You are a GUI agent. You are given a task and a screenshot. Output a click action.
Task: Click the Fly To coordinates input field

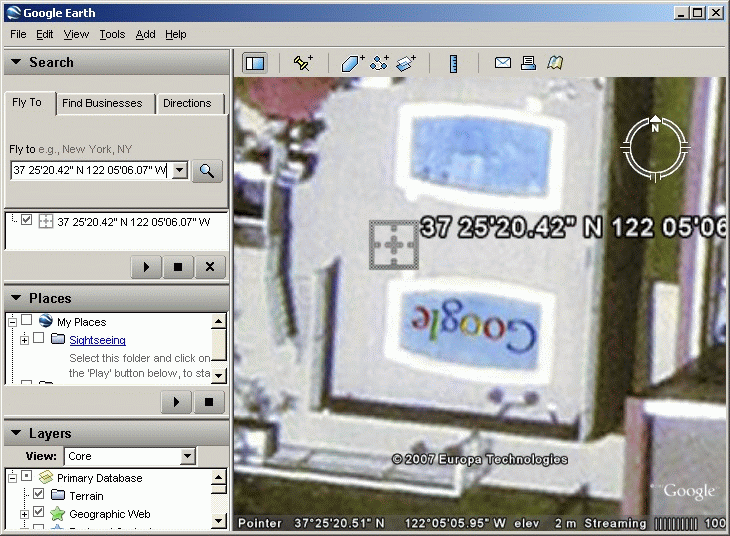tap(90, 170)
